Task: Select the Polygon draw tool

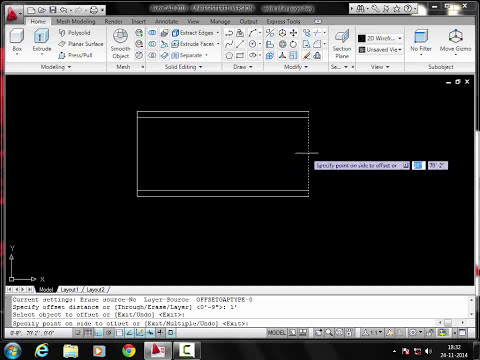Action: (229, 55)
